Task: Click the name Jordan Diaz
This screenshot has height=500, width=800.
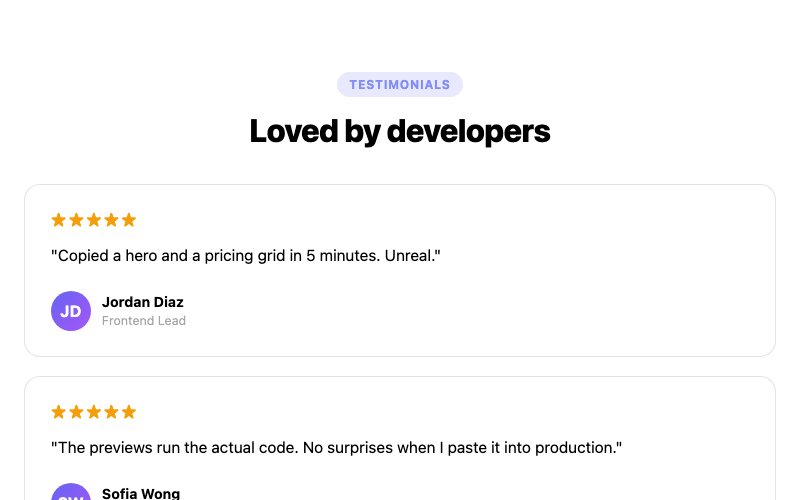Action: point(143,302)
